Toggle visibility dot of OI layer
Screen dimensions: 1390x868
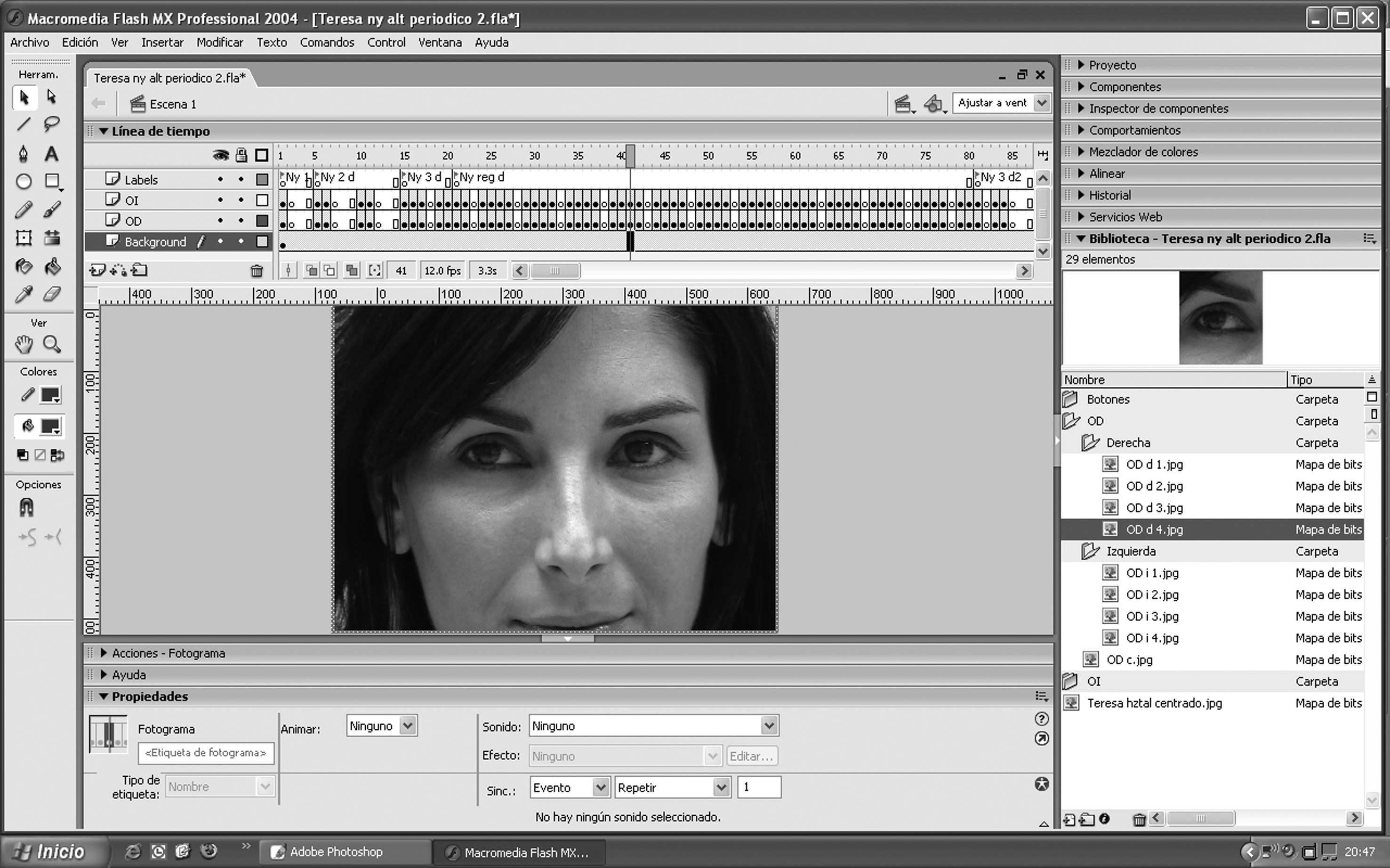[221, 200]
